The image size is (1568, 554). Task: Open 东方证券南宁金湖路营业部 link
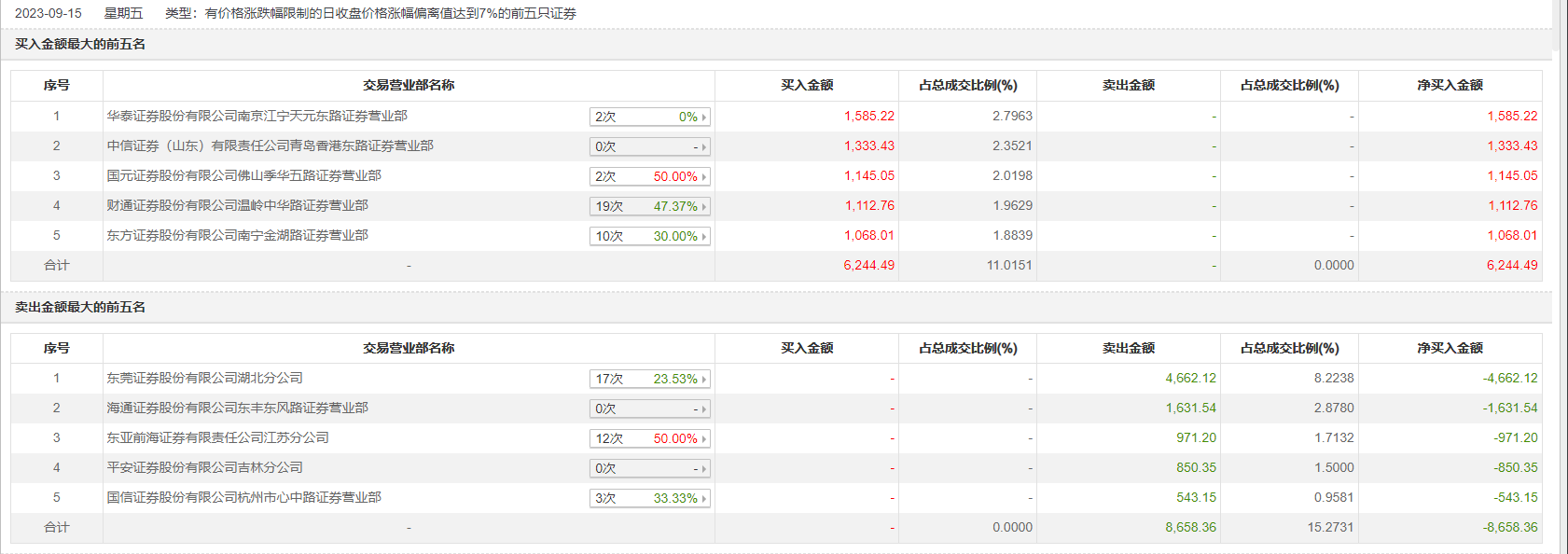(x=237, y=235)
